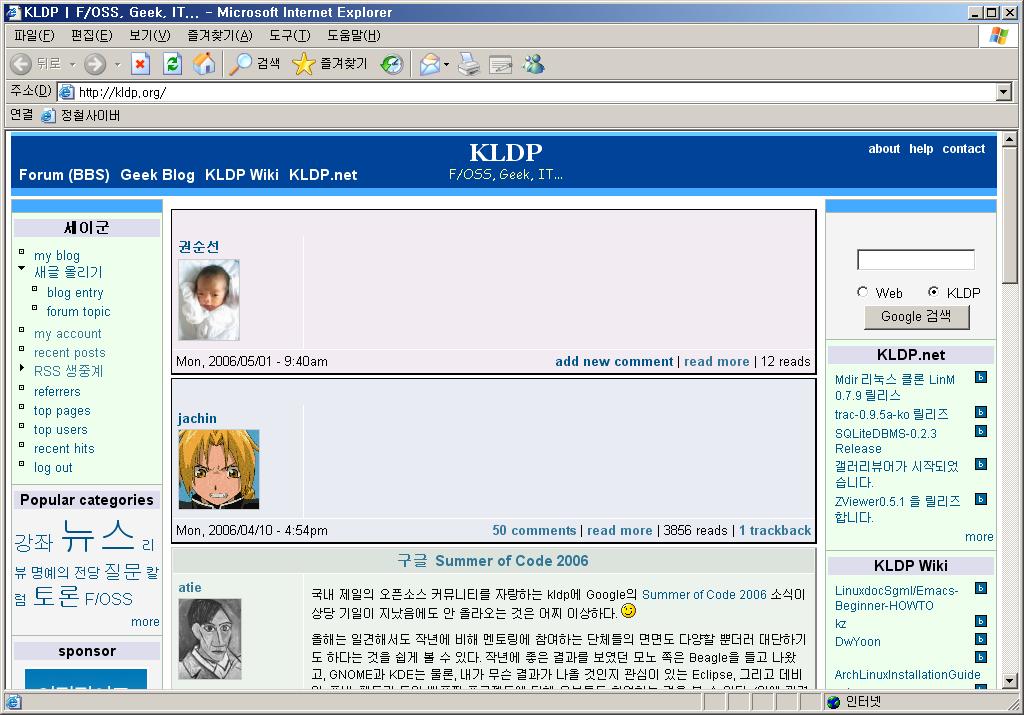
Task: Select the Web search radio button
Action: pos(863,292)
